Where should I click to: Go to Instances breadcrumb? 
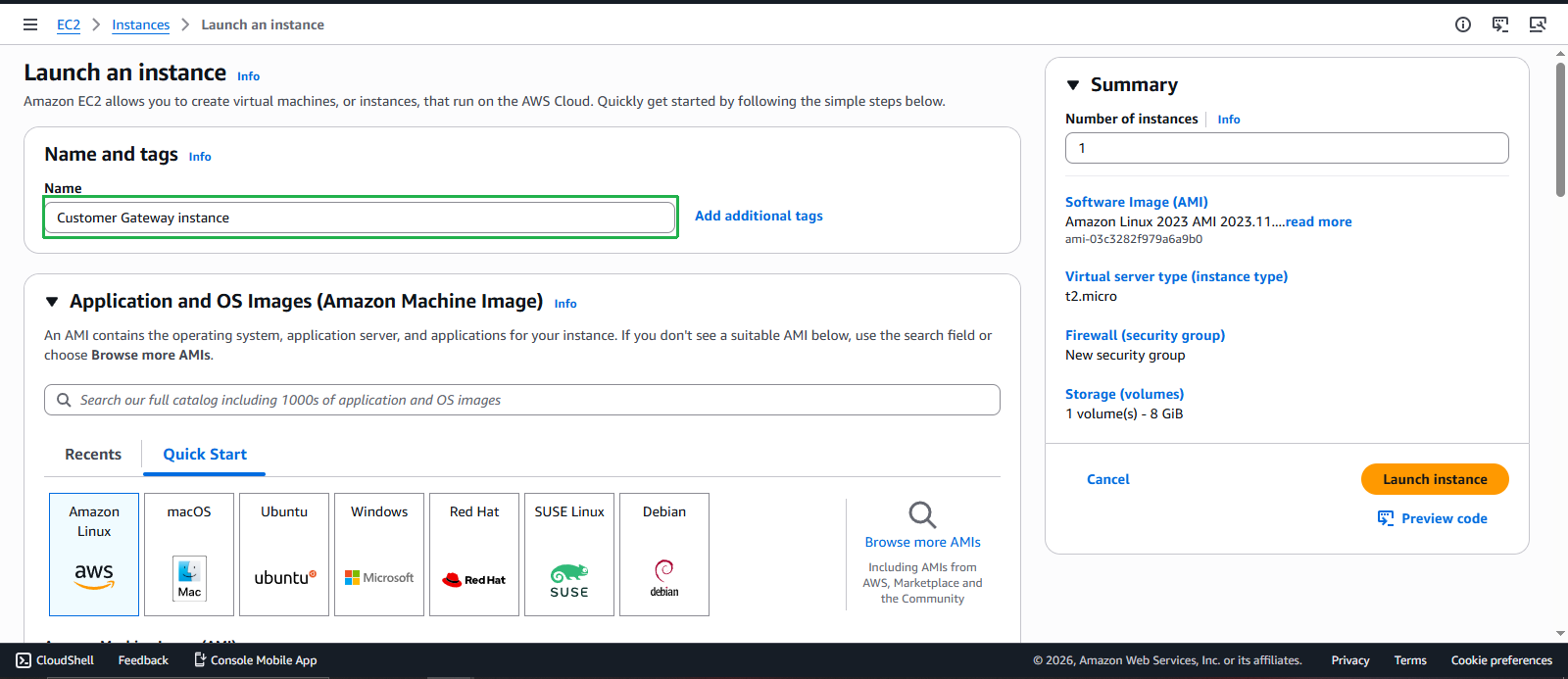tap(140, 24)
